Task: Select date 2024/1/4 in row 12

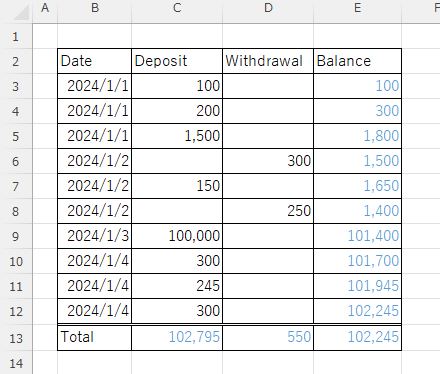Action: 95,311
